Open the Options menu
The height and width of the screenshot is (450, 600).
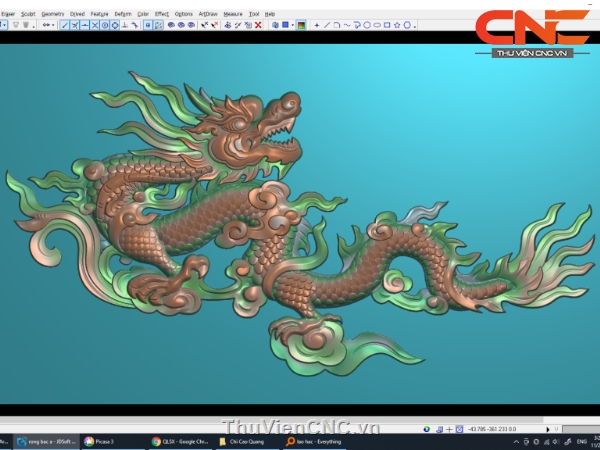pos(184,14)
